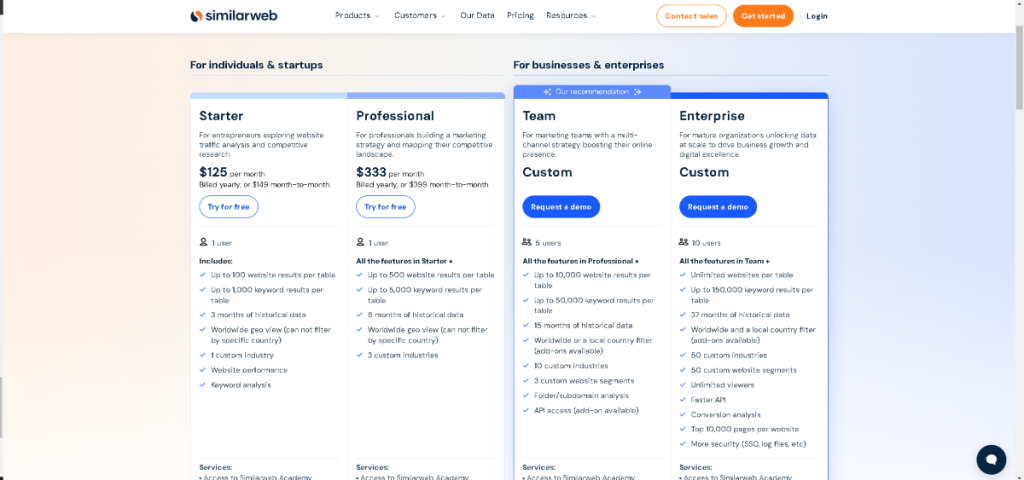Request a demo for the Team plan
The width and height of the screenshot is (1024, 480).
coord(561,207)
